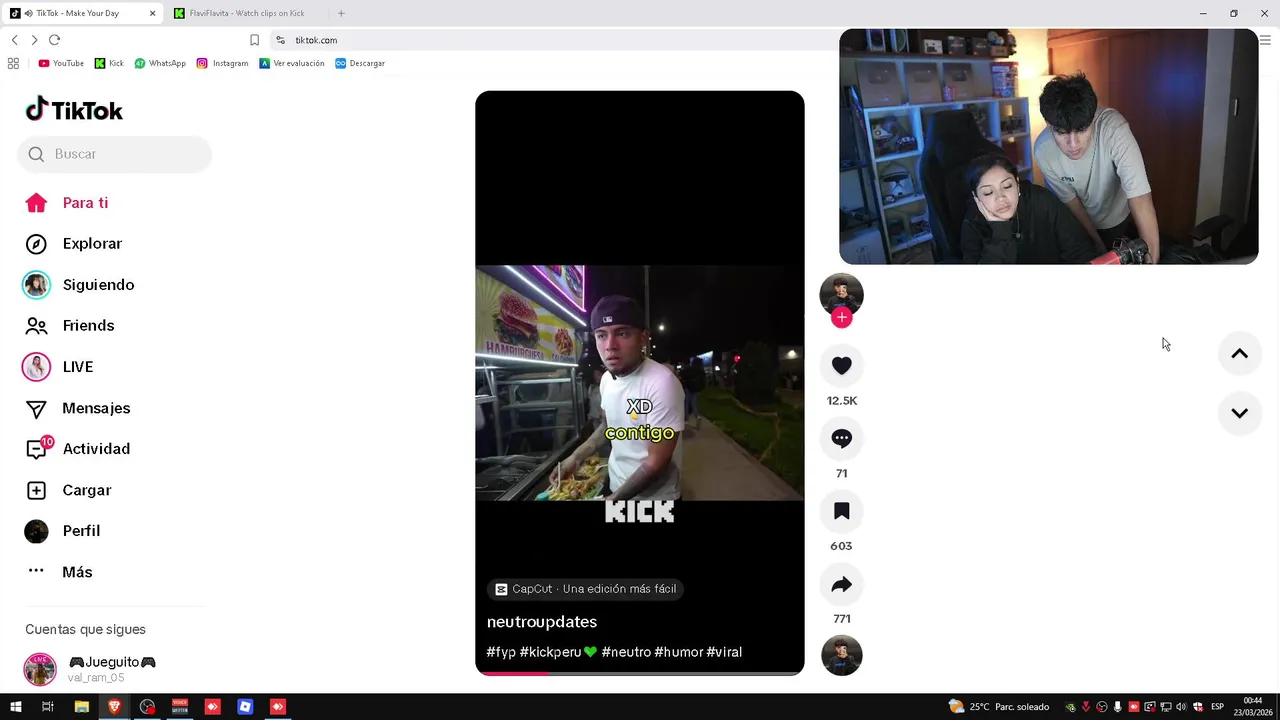Viewport: 1280px width, 720px height.
Task: Open the creator's avatar above the like button
Action: pyautogui.click(x=841, y=294)
